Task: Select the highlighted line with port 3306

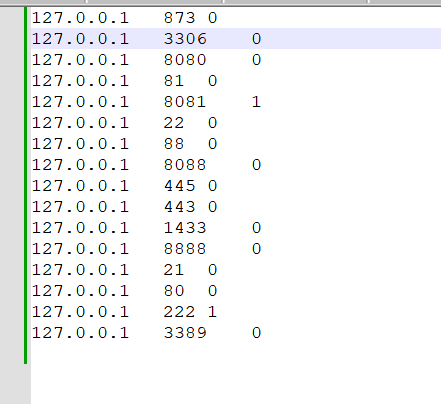Action: tap(236, 39)
